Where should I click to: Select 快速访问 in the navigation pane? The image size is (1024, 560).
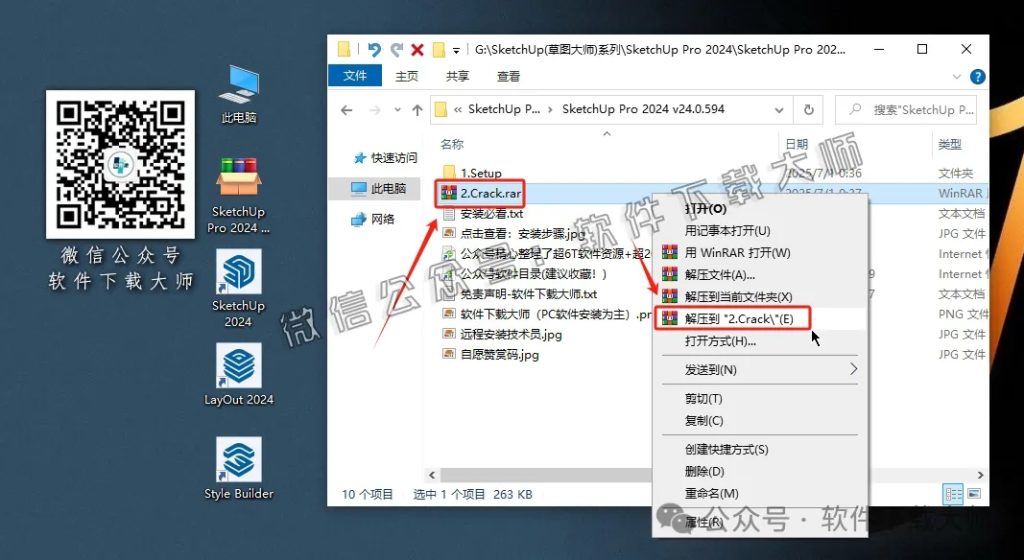(x=385, y=157)
